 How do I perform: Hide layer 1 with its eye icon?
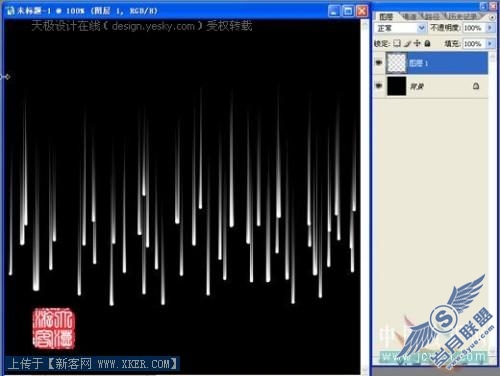[379, 63]
